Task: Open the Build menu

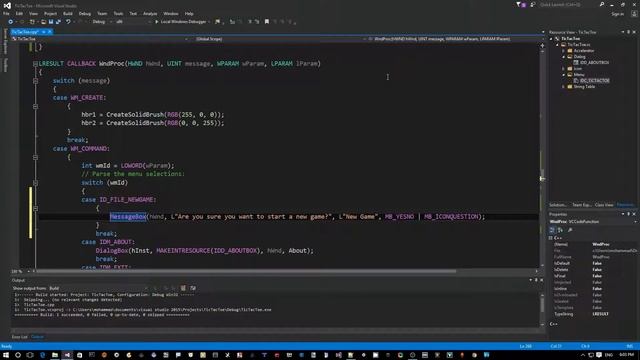Action: pos(68,13)
